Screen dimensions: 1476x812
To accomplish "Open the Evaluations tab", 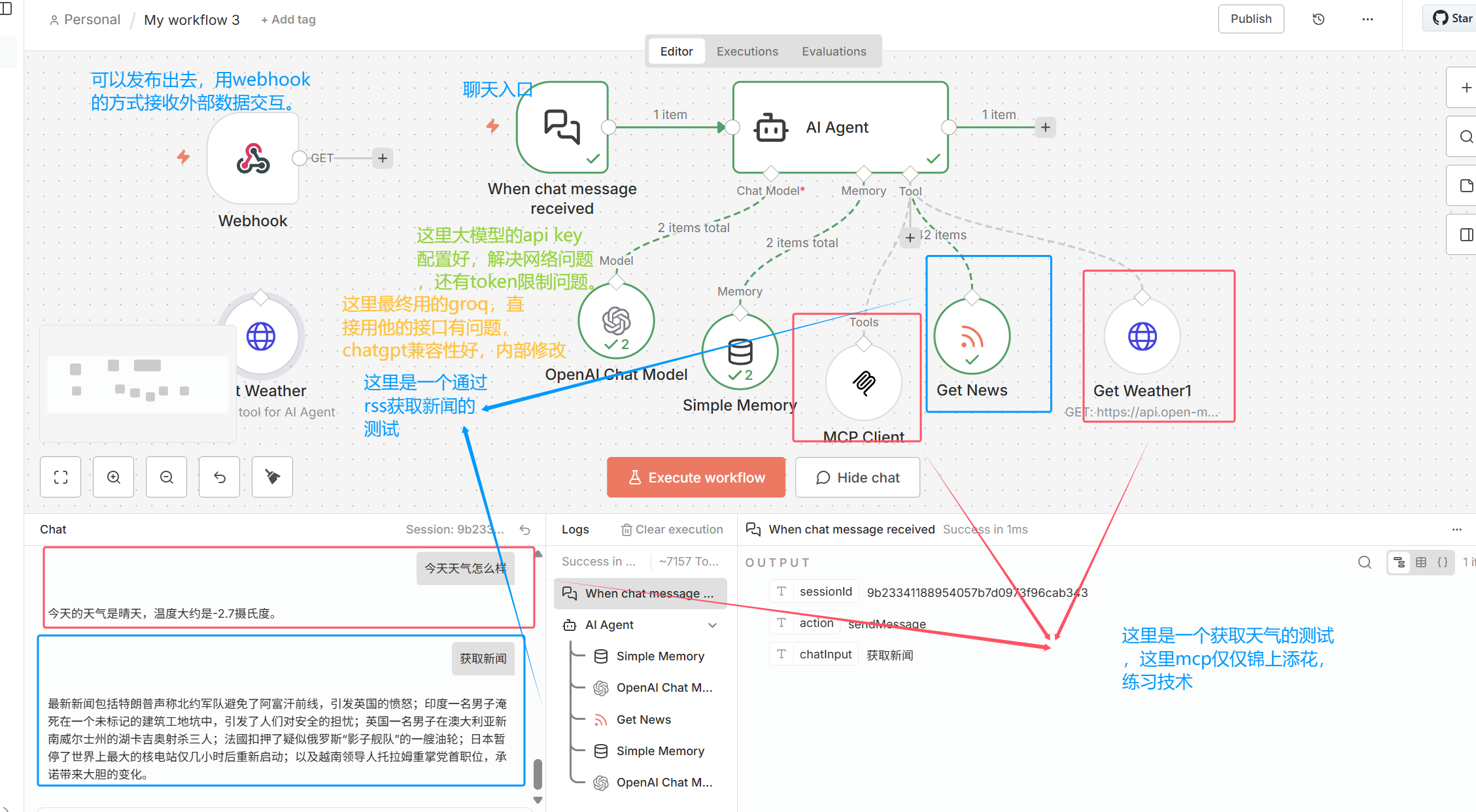I will point(834,51).
